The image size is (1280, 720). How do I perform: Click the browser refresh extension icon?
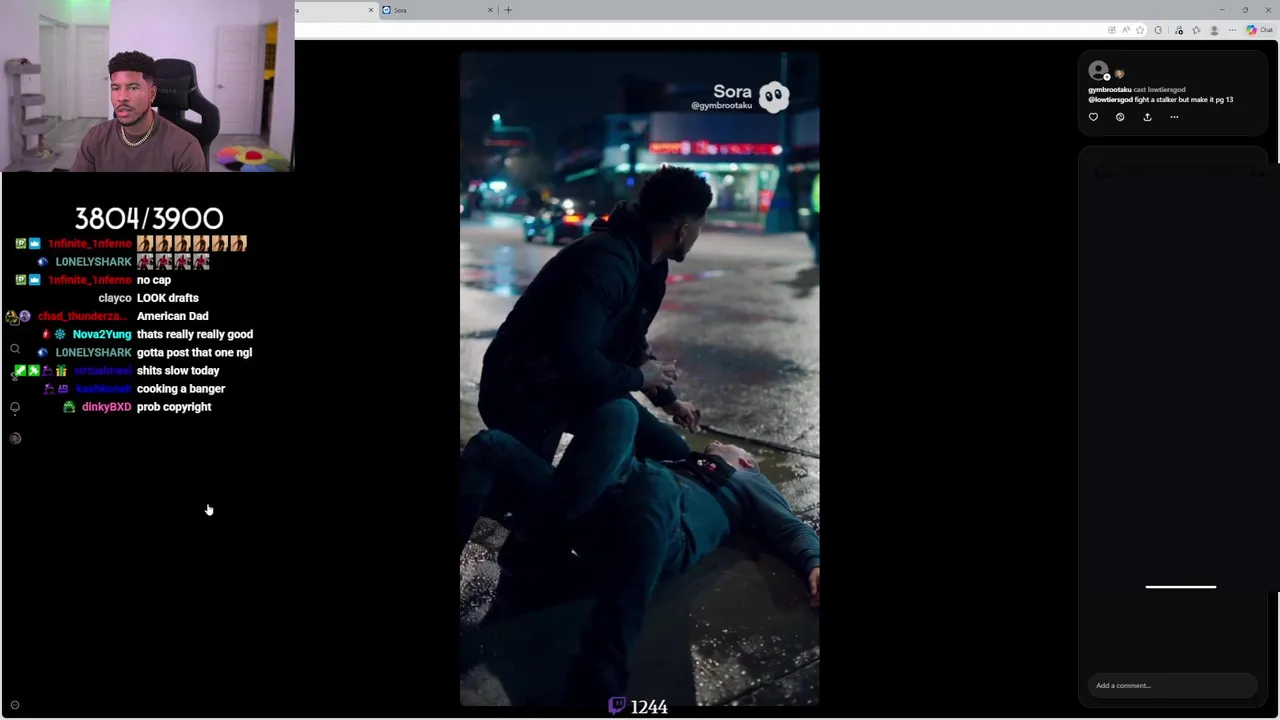[1158, 30]
